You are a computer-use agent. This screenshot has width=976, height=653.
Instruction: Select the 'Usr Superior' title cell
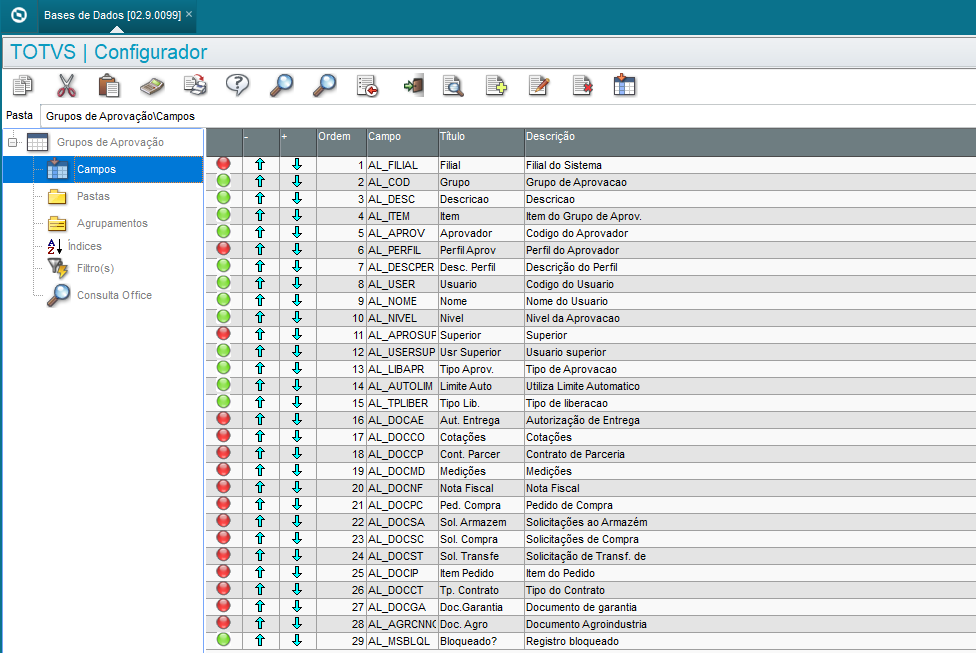[481, 352]
